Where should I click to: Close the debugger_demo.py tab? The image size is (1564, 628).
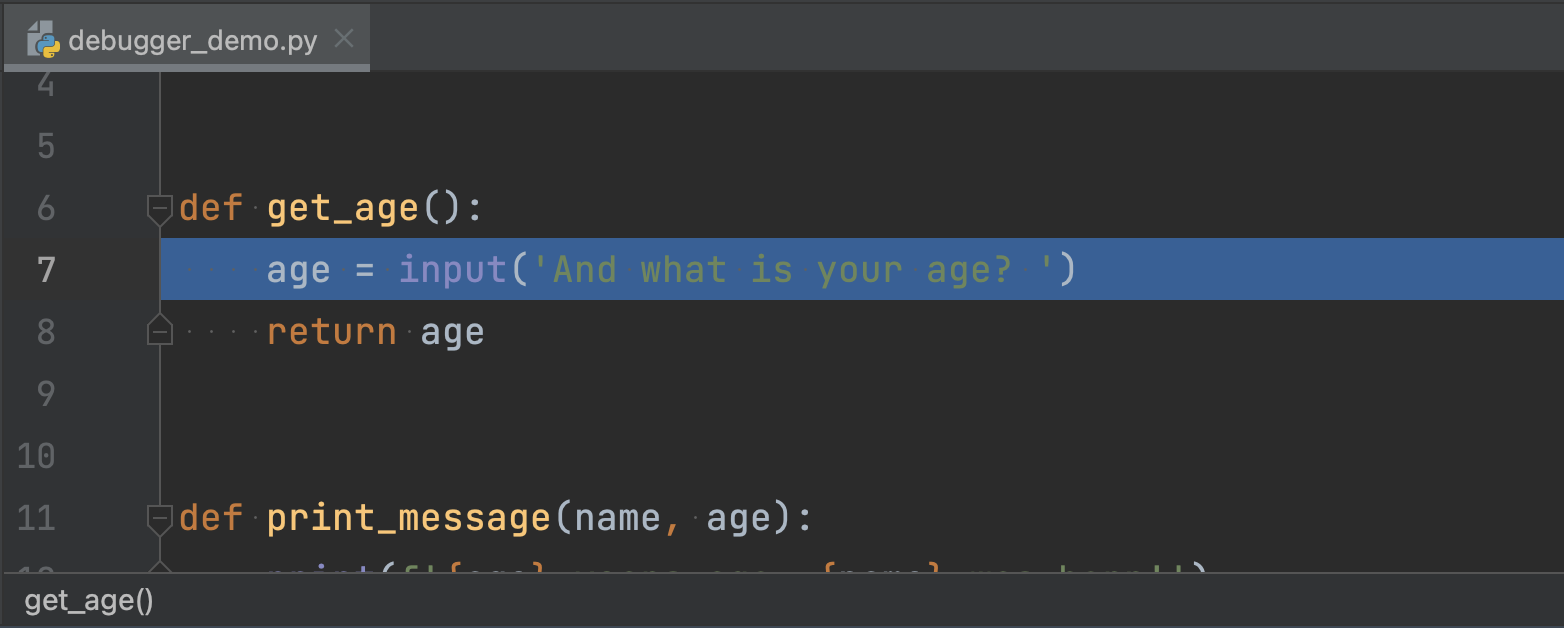tap(344, 37)
